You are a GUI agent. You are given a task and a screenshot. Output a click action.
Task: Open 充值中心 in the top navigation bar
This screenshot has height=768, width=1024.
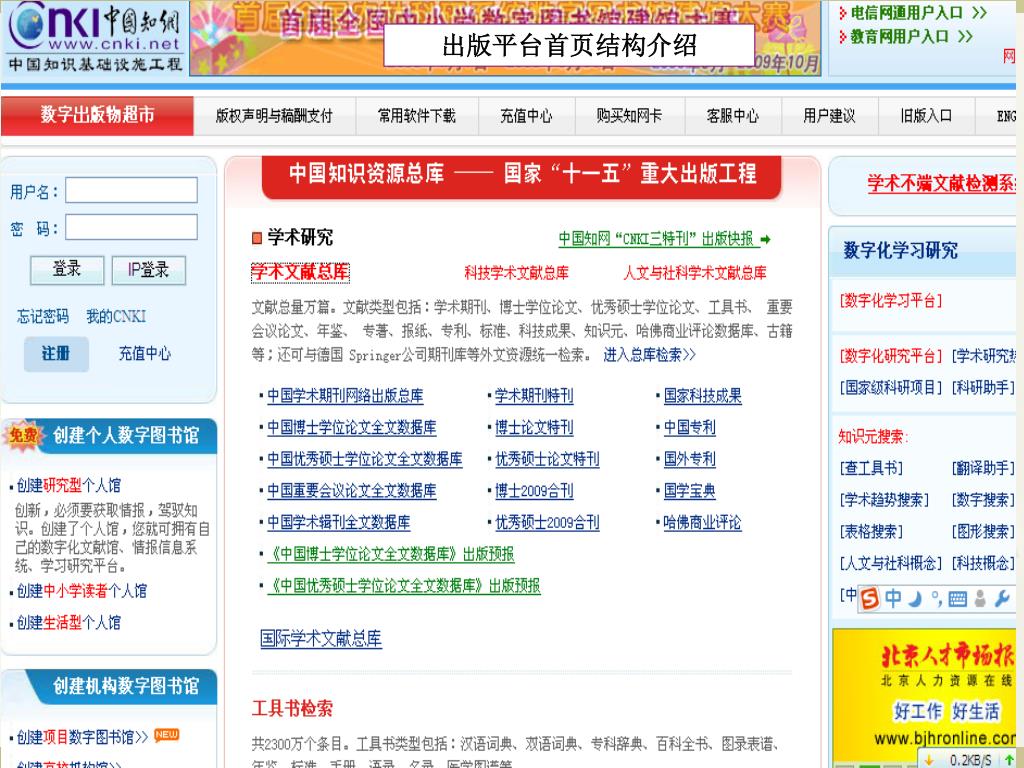[x=526, y=116]
